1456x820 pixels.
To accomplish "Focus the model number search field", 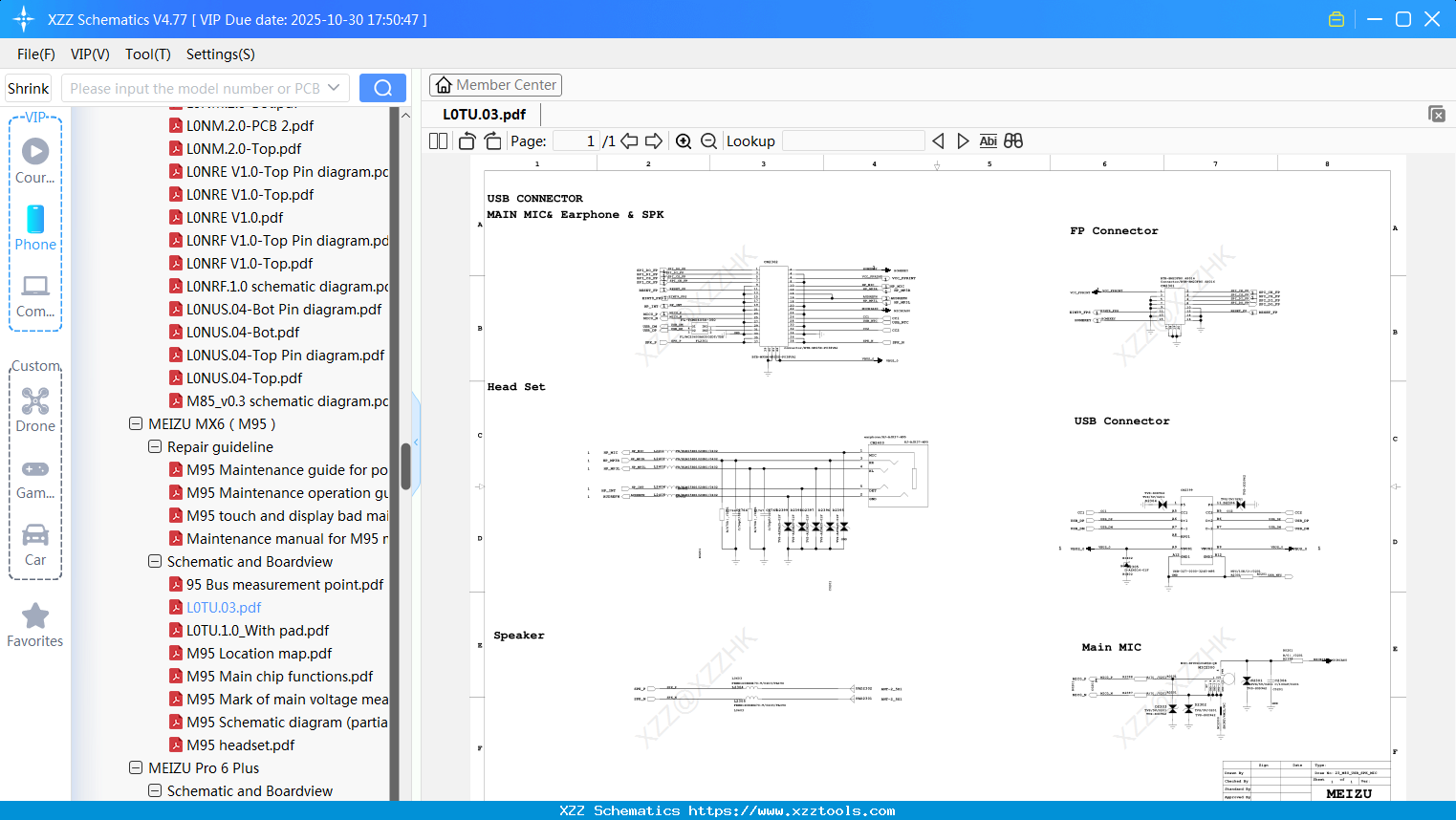I will [195, 88].
